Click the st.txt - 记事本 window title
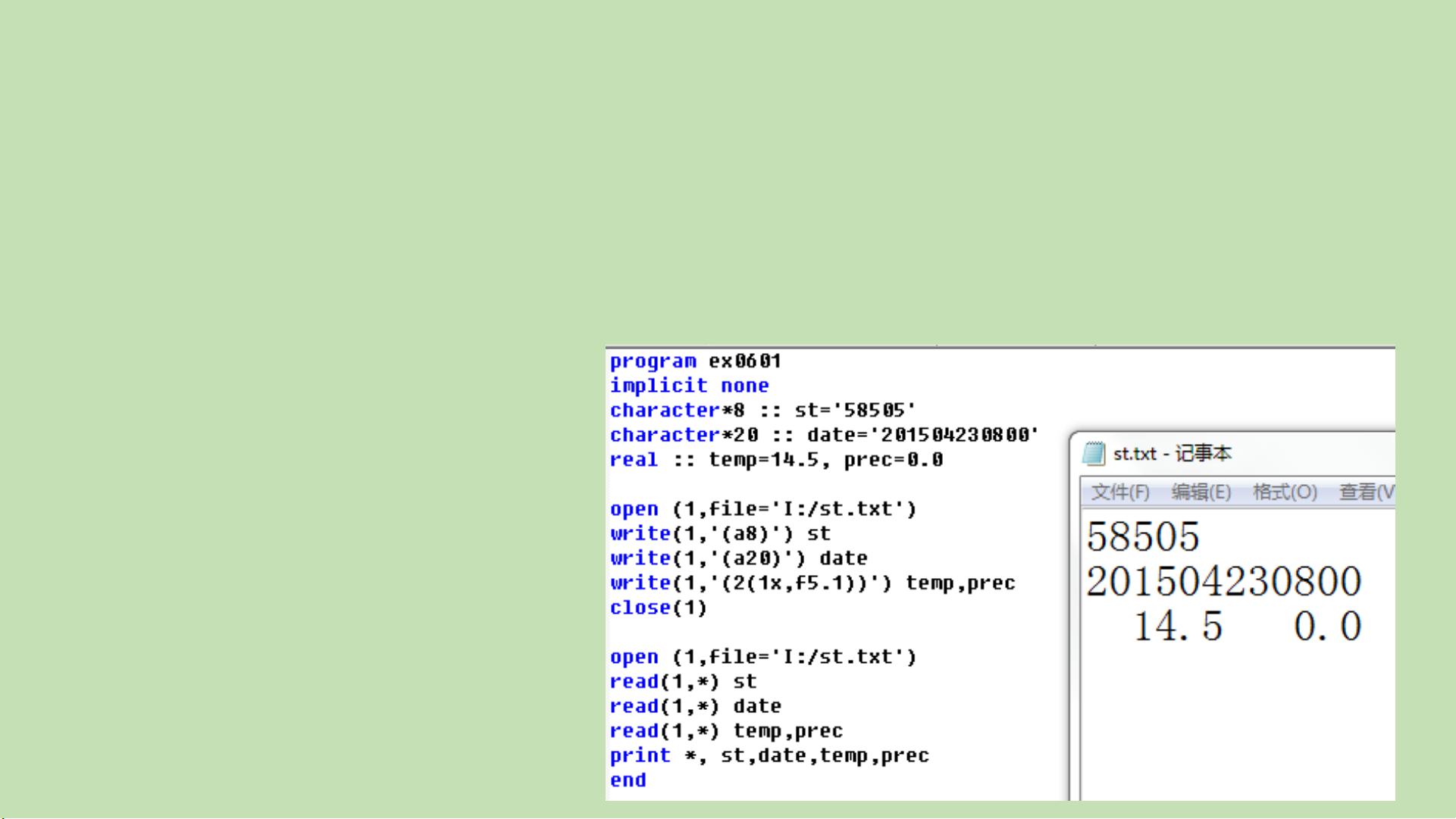The height and width of the screenshot is (819, 1456). tap(1173, 454)
